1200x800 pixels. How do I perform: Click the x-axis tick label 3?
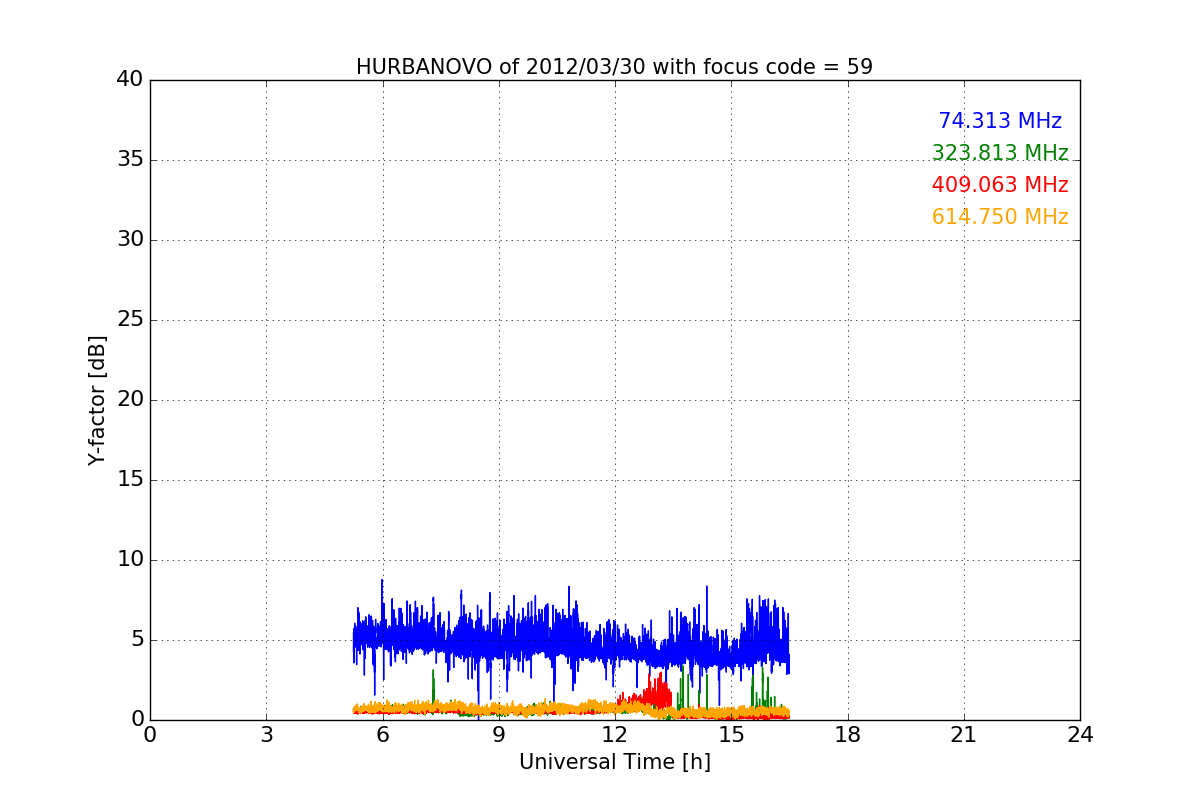[266, 735]
